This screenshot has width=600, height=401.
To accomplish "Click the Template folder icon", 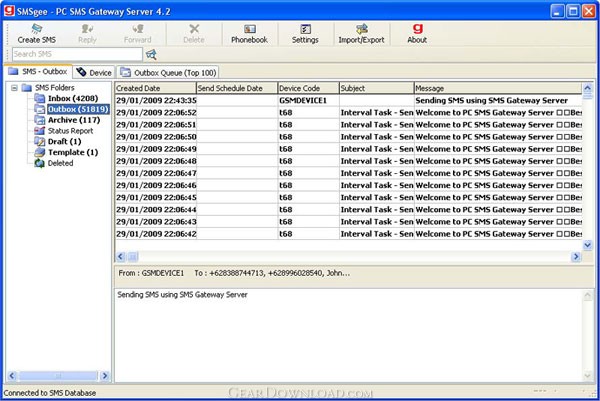I will pyautogui.click(x=40, y=152).
